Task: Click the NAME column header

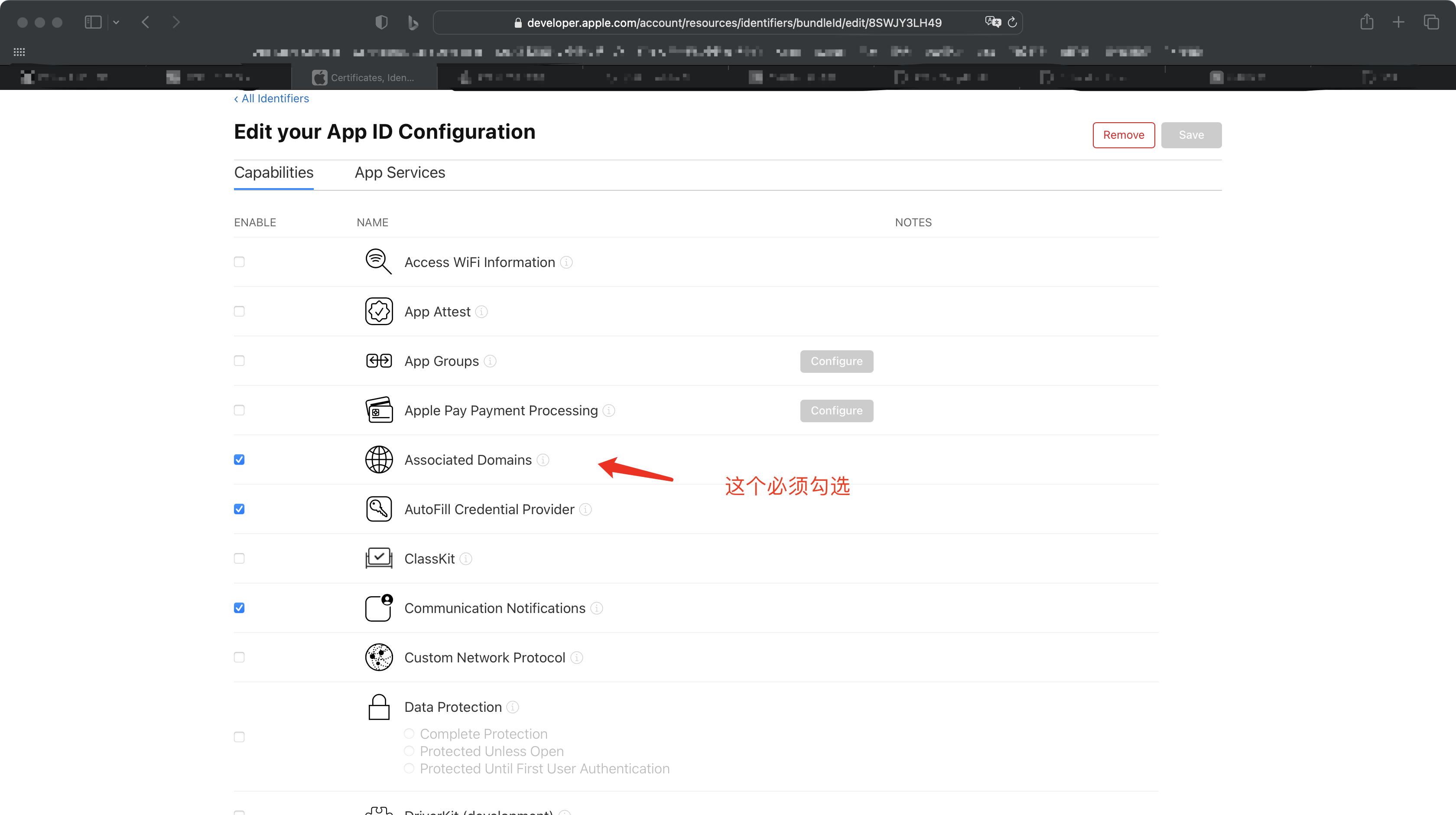Action: tap(373, 222)
